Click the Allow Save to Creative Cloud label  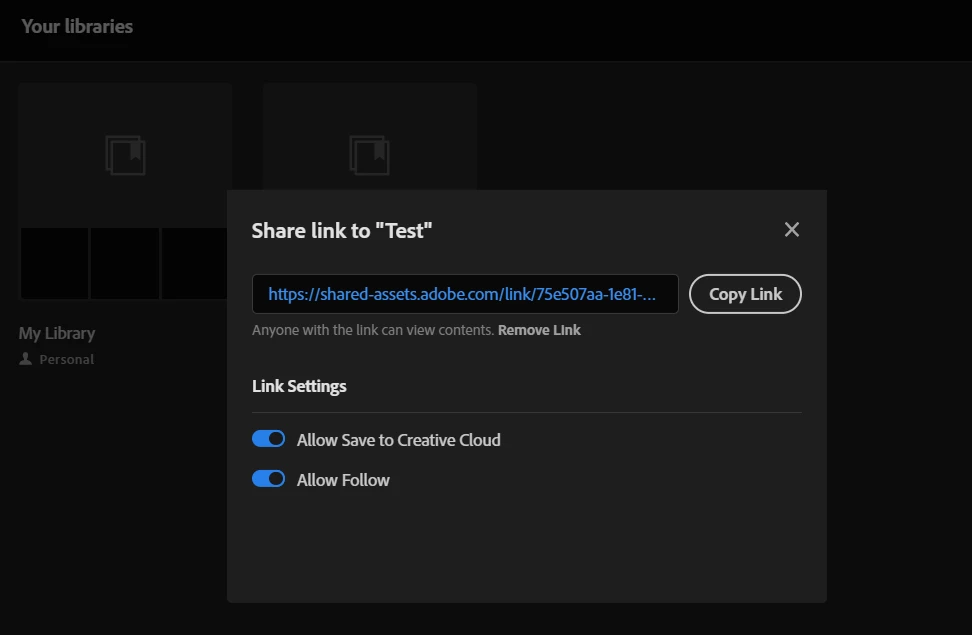398,440
